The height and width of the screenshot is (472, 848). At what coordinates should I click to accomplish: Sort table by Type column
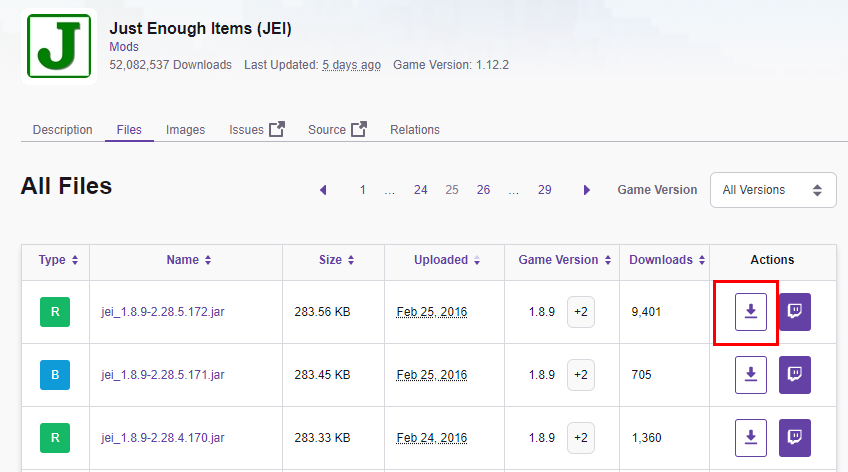click(58, 260)
